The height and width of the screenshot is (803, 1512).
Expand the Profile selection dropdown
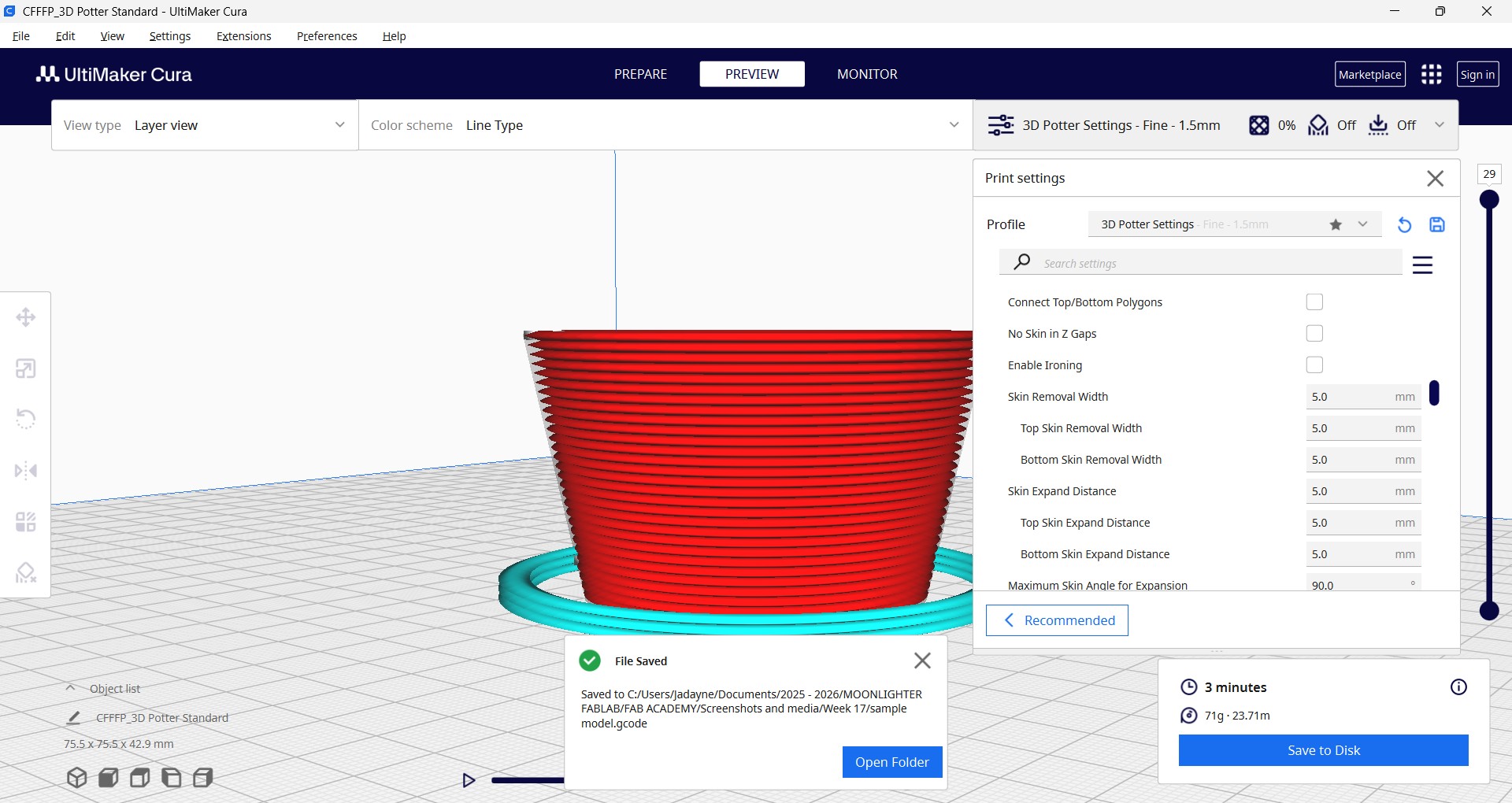coord(1235,224)
